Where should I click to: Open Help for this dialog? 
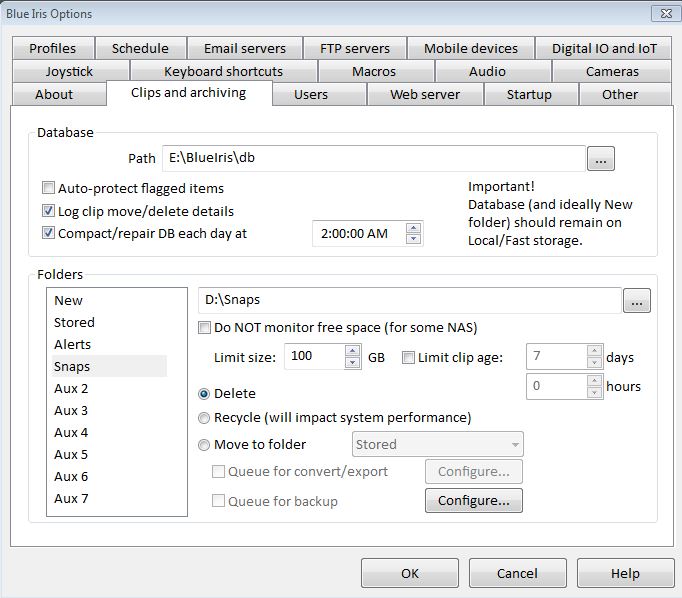[x=625, y=573]
